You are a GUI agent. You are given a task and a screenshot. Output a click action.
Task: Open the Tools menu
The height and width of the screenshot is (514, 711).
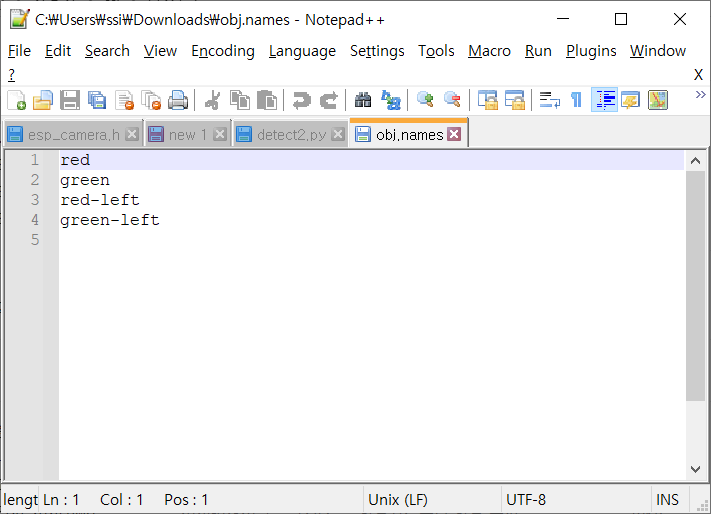(x=436, y=51)
